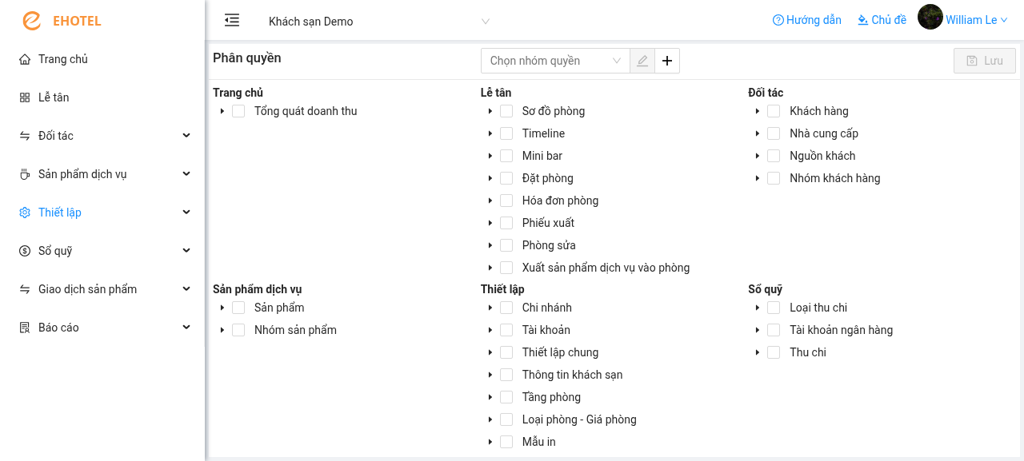The image size is (1024, 461).
Task: Open the William Le account menu
Action: tap(976, 20)
